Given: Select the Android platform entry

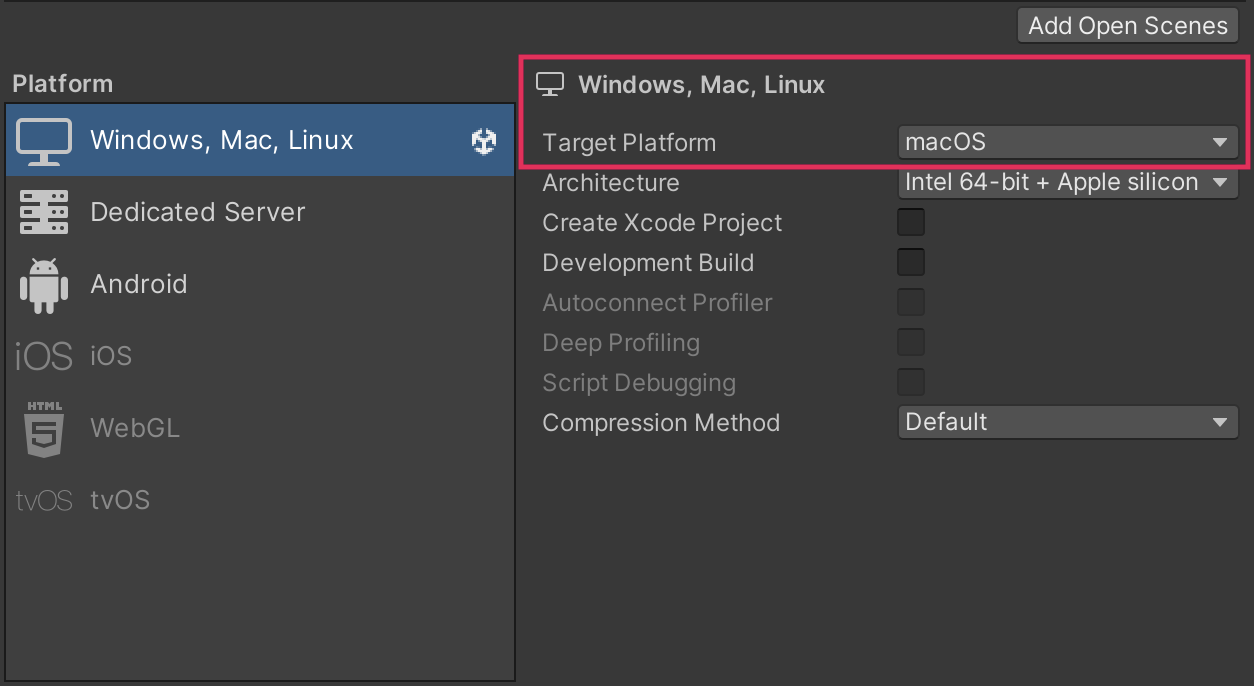Looking at the screenshot, I should point(139,284).
